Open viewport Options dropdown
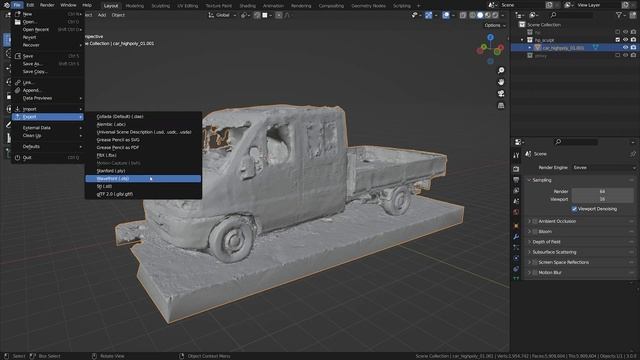This screenshot has height=360, width=640. (495, 25)
